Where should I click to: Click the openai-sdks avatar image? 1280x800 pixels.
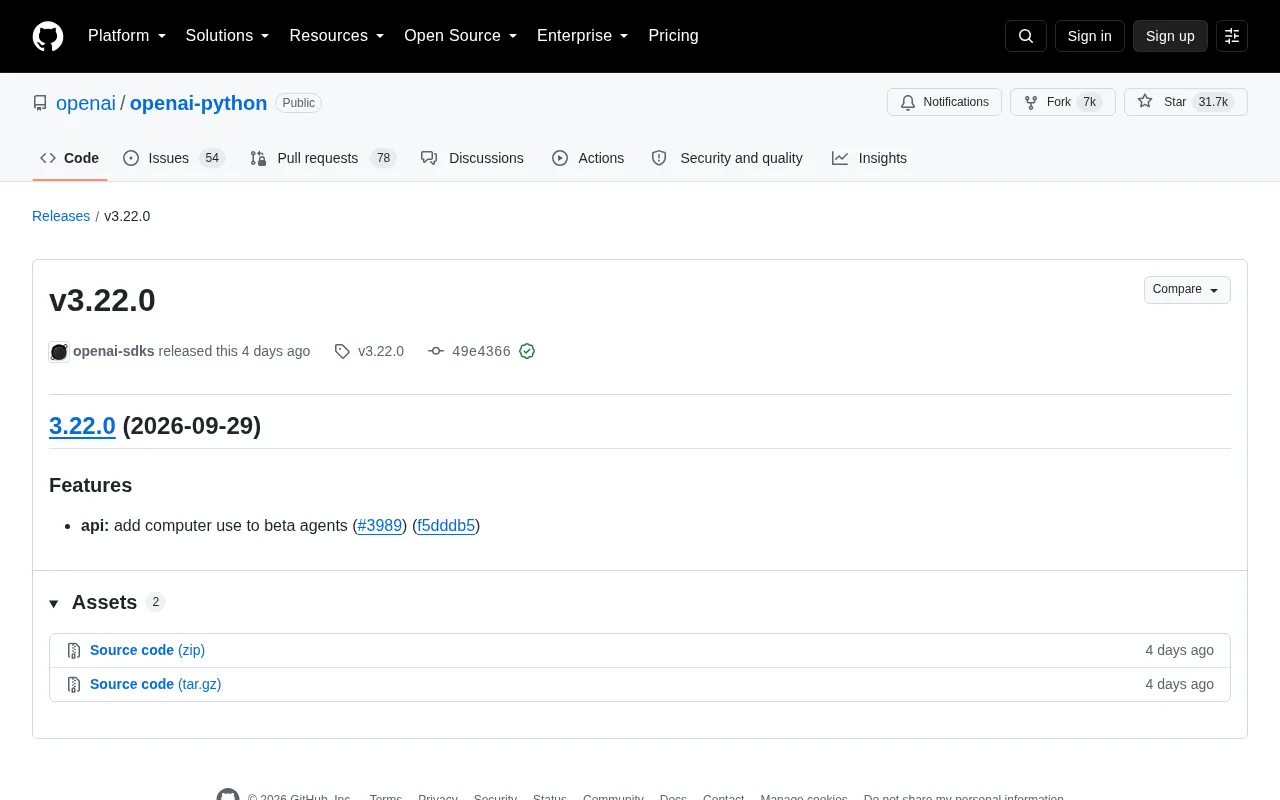click(x=59, y=352)
